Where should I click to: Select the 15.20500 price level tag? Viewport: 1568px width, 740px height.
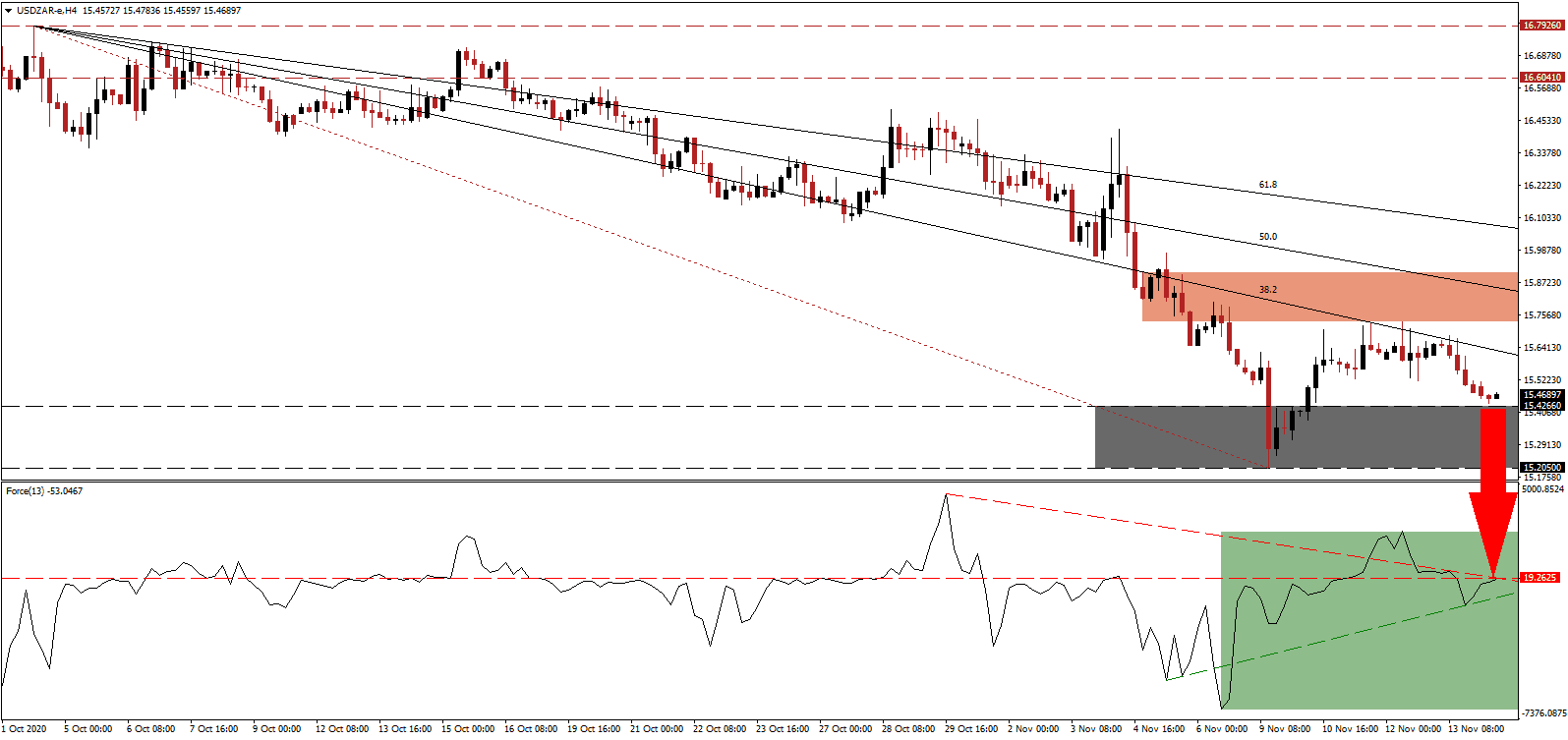click(1541, 468)
